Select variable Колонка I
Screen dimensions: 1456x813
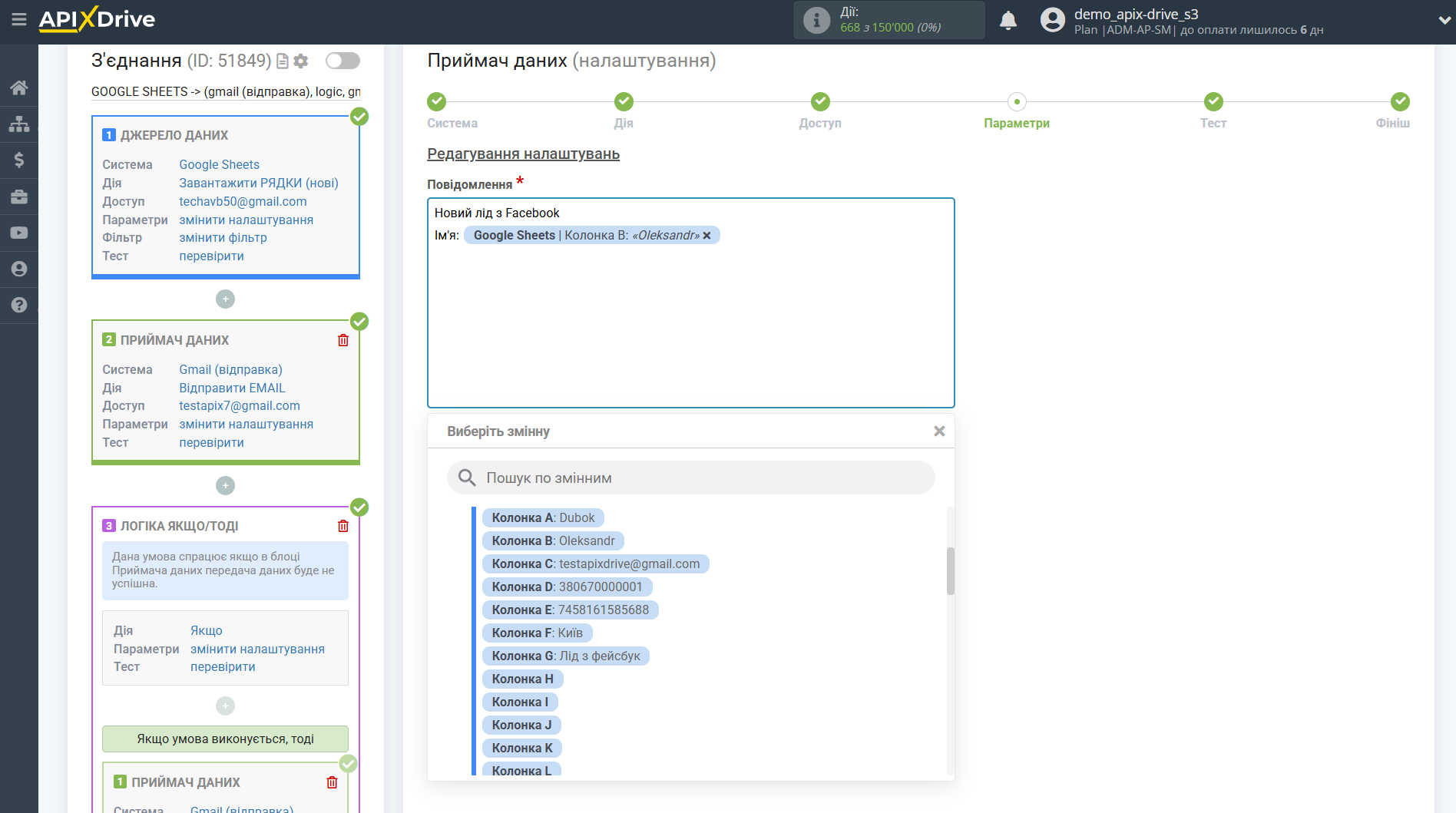[520, 702]
